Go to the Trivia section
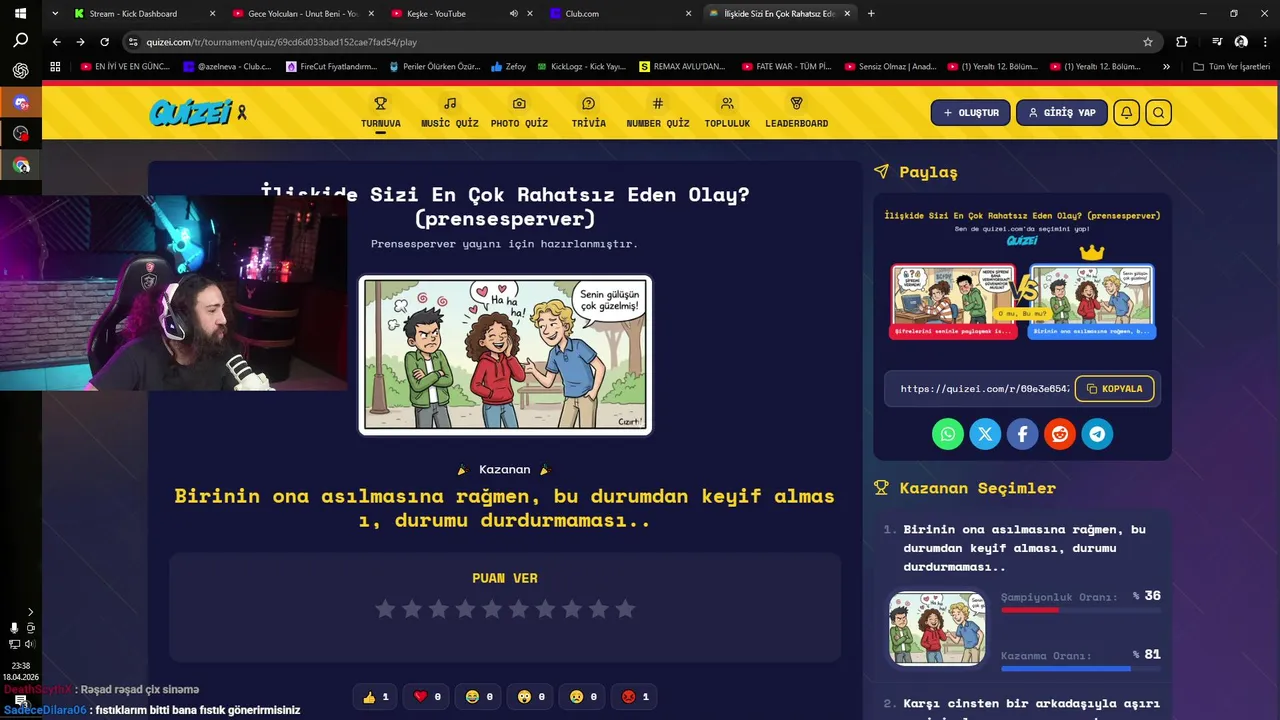The image size is (1280, 720). click(588, 112)
